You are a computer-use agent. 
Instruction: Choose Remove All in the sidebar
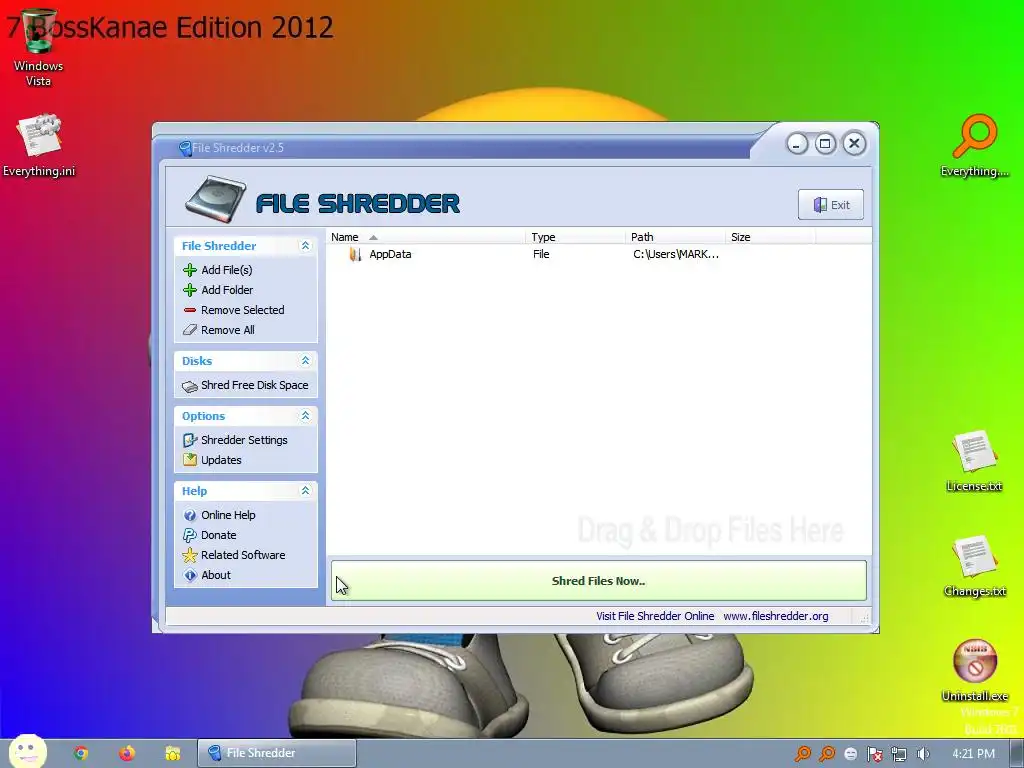[x=228, y=330]
